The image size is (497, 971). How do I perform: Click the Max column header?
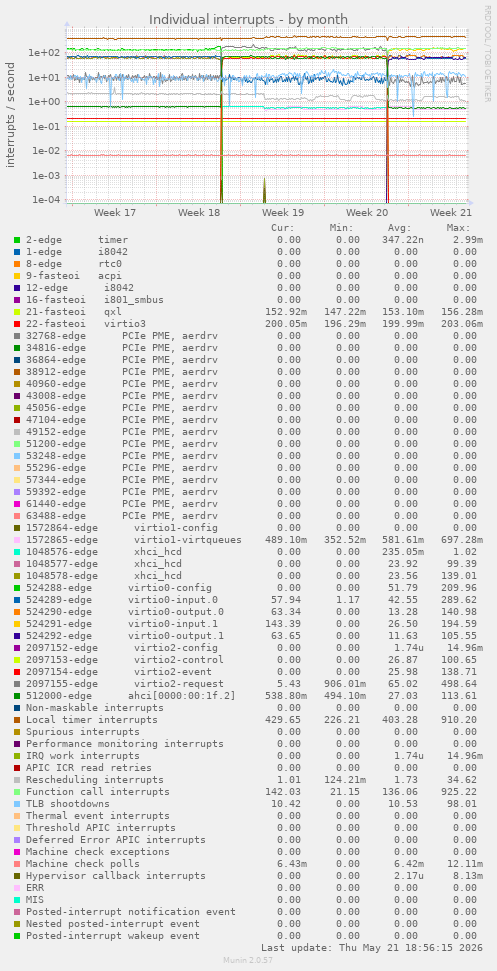click(x=459, y=228)
